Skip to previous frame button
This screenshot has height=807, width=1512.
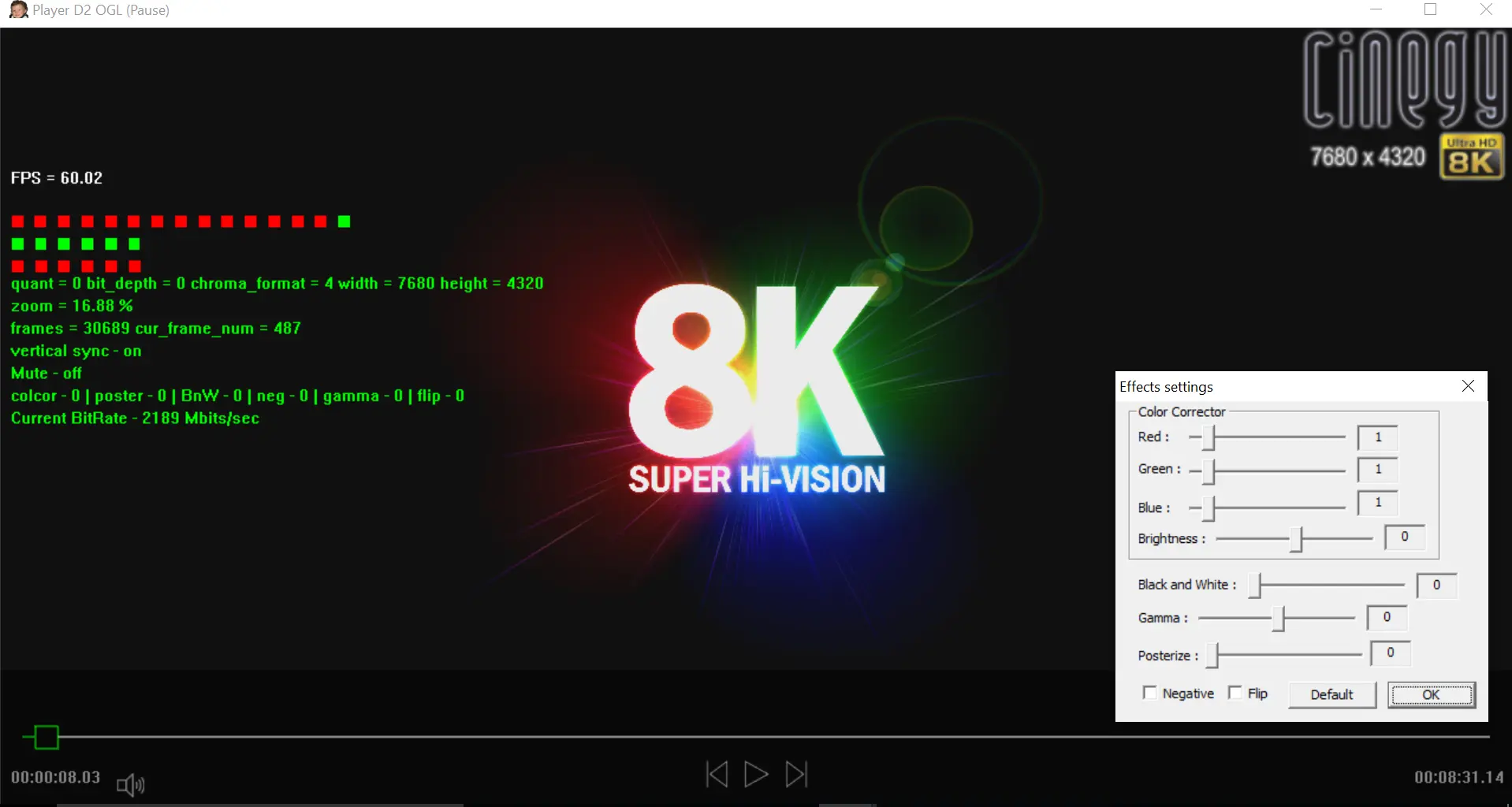[717, 774]
